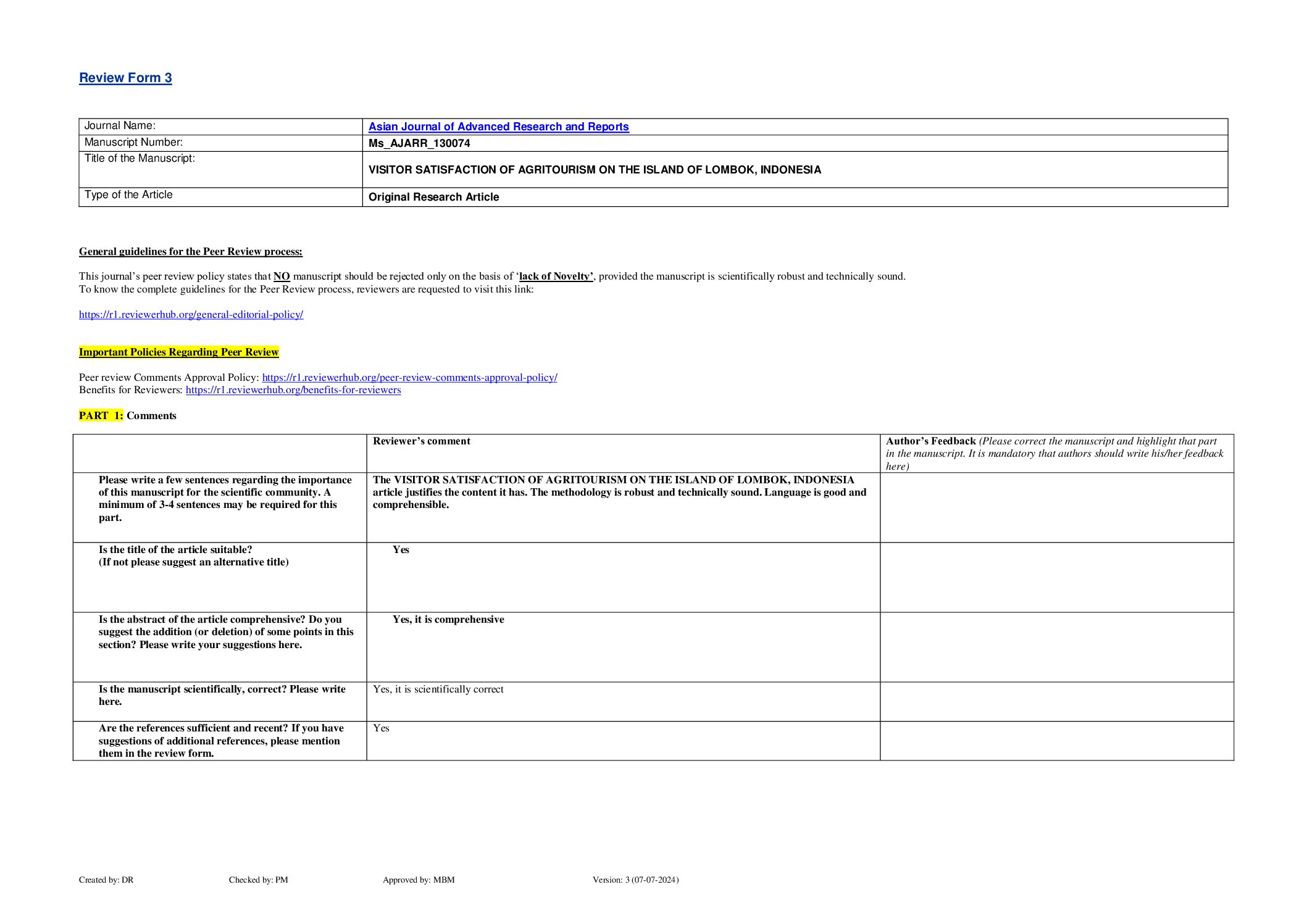Click the Version 3 footer text
The image size is (1307, 924).
pyautogui.click(x=635, y=880)
